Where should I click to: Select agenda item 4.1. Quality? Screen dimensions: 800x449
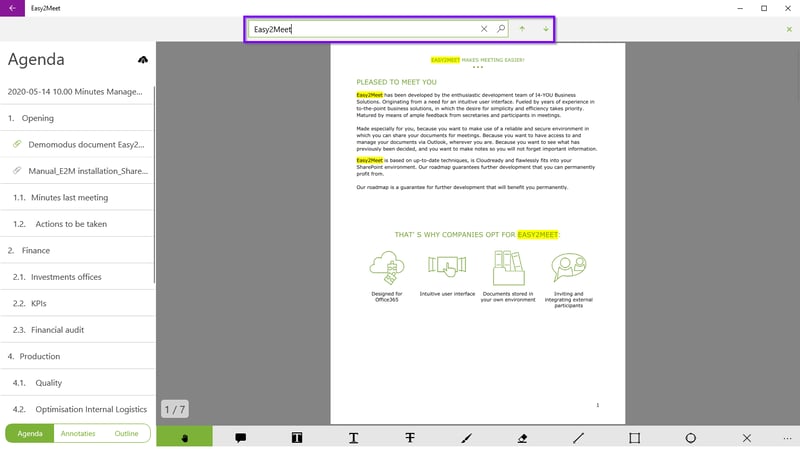(x=77, y=383)
